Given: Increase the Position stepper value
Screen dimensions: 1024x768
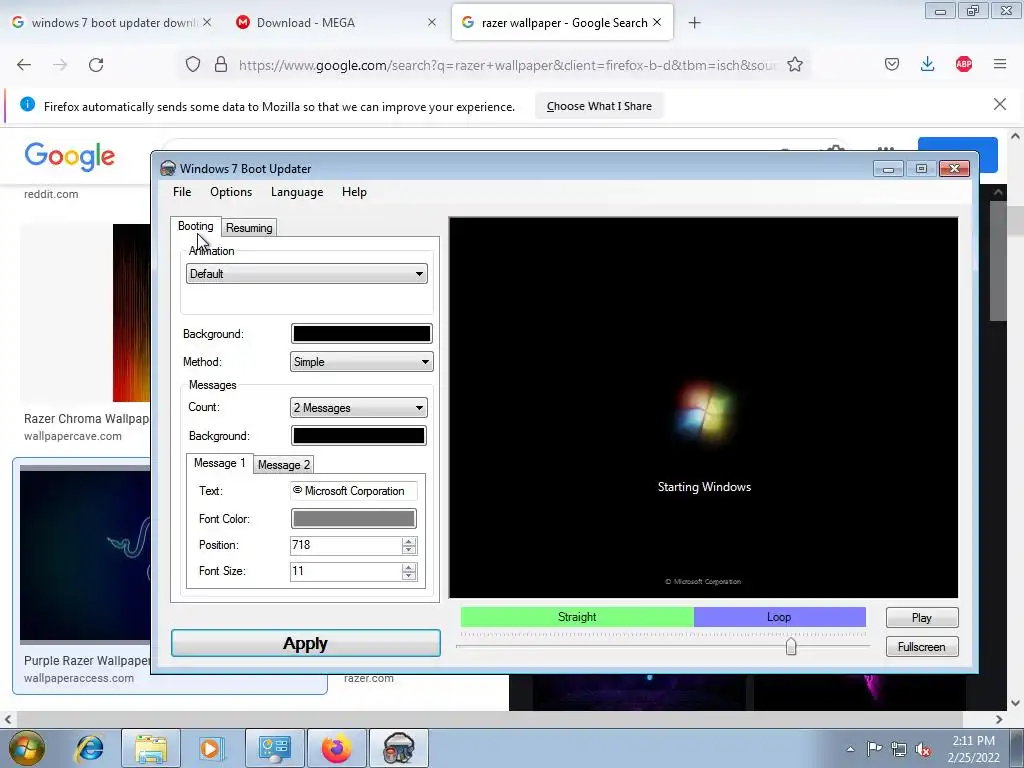Looking at the screenshot, I should point(409,541).
